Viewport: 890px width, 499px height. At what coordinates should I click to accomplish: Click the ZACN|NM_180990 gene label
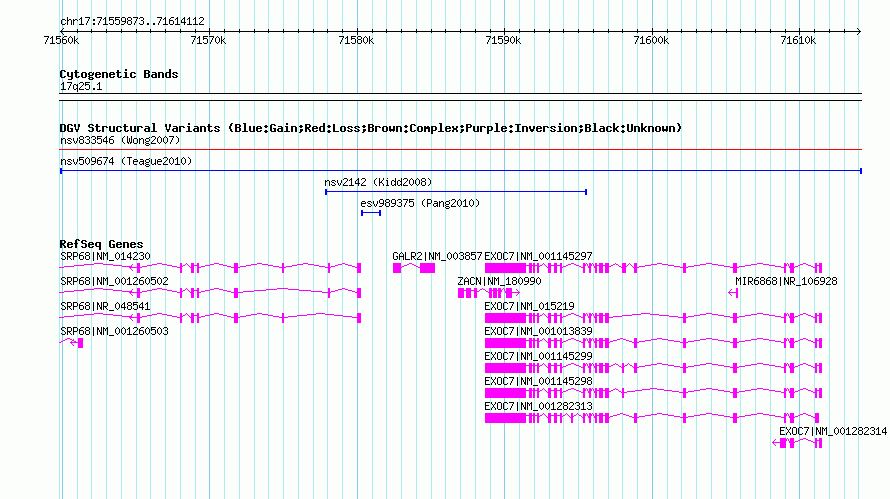(499, 281)
